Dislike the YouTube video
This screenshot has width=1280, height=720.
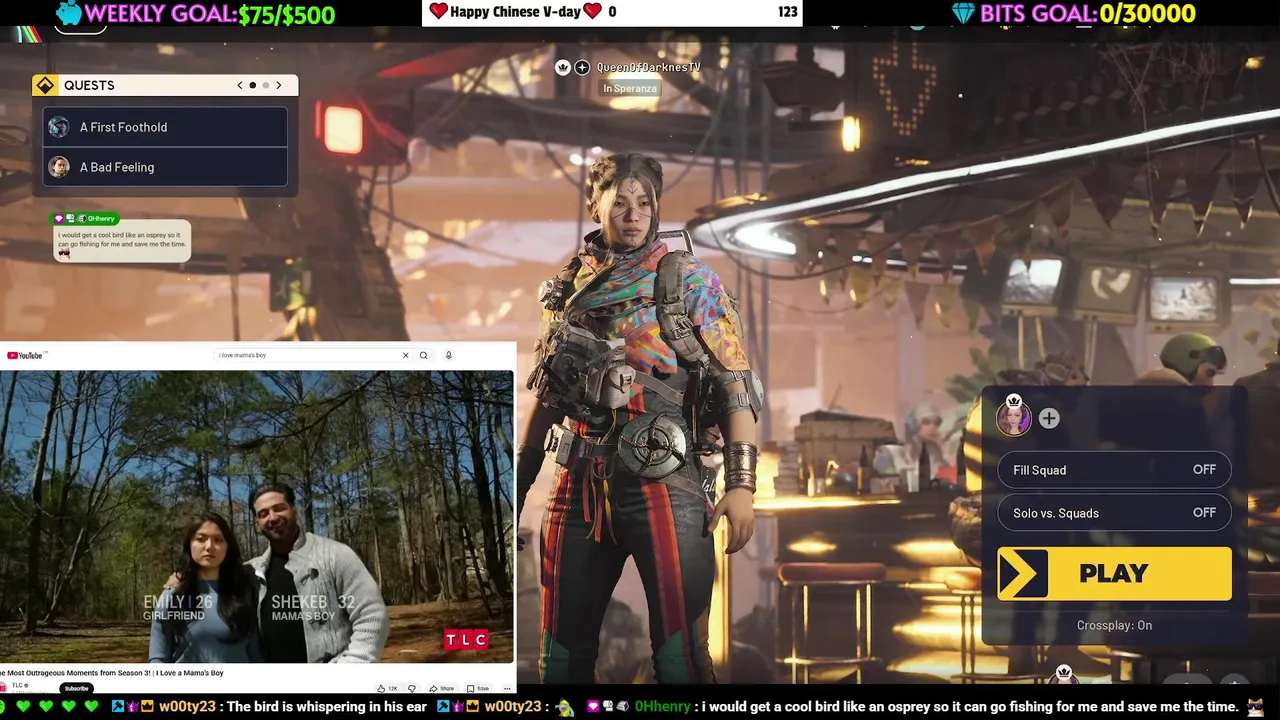[x=412, y=688]
